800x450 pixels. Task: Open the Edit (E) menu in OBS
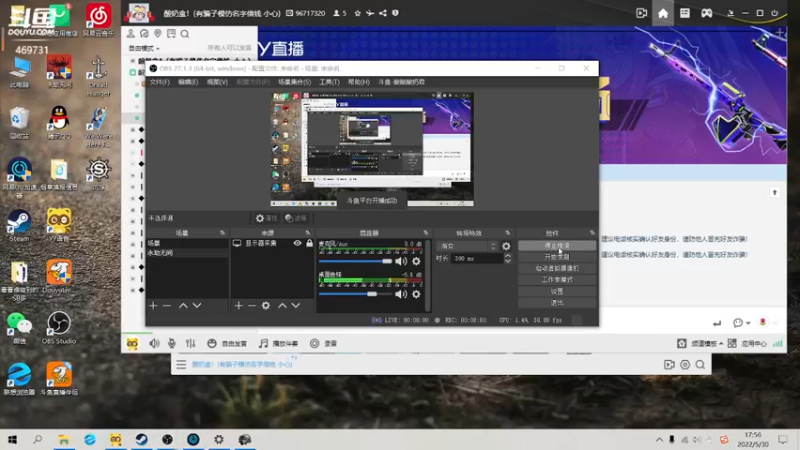[x=188, y=82]
